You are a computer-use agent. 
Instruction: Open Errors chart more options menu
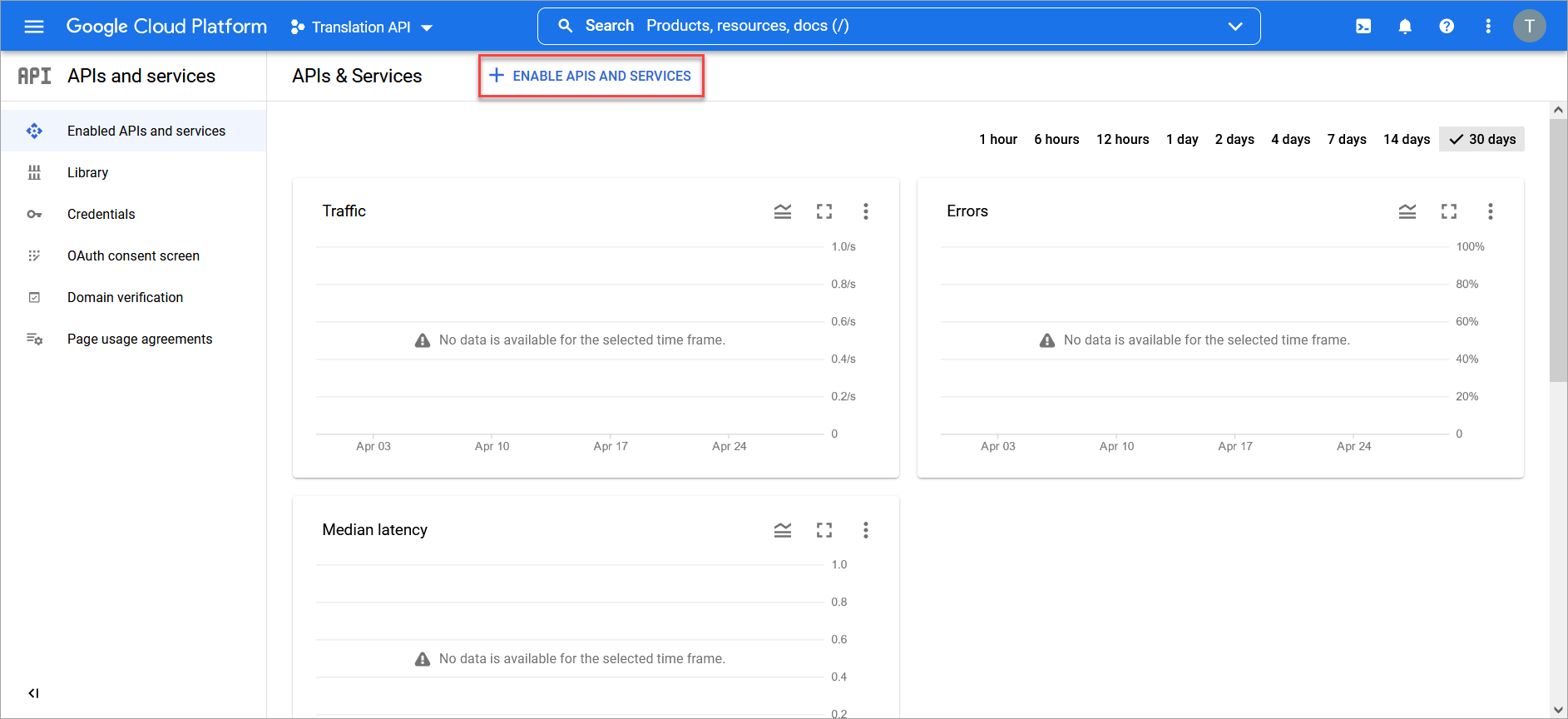1491,211
